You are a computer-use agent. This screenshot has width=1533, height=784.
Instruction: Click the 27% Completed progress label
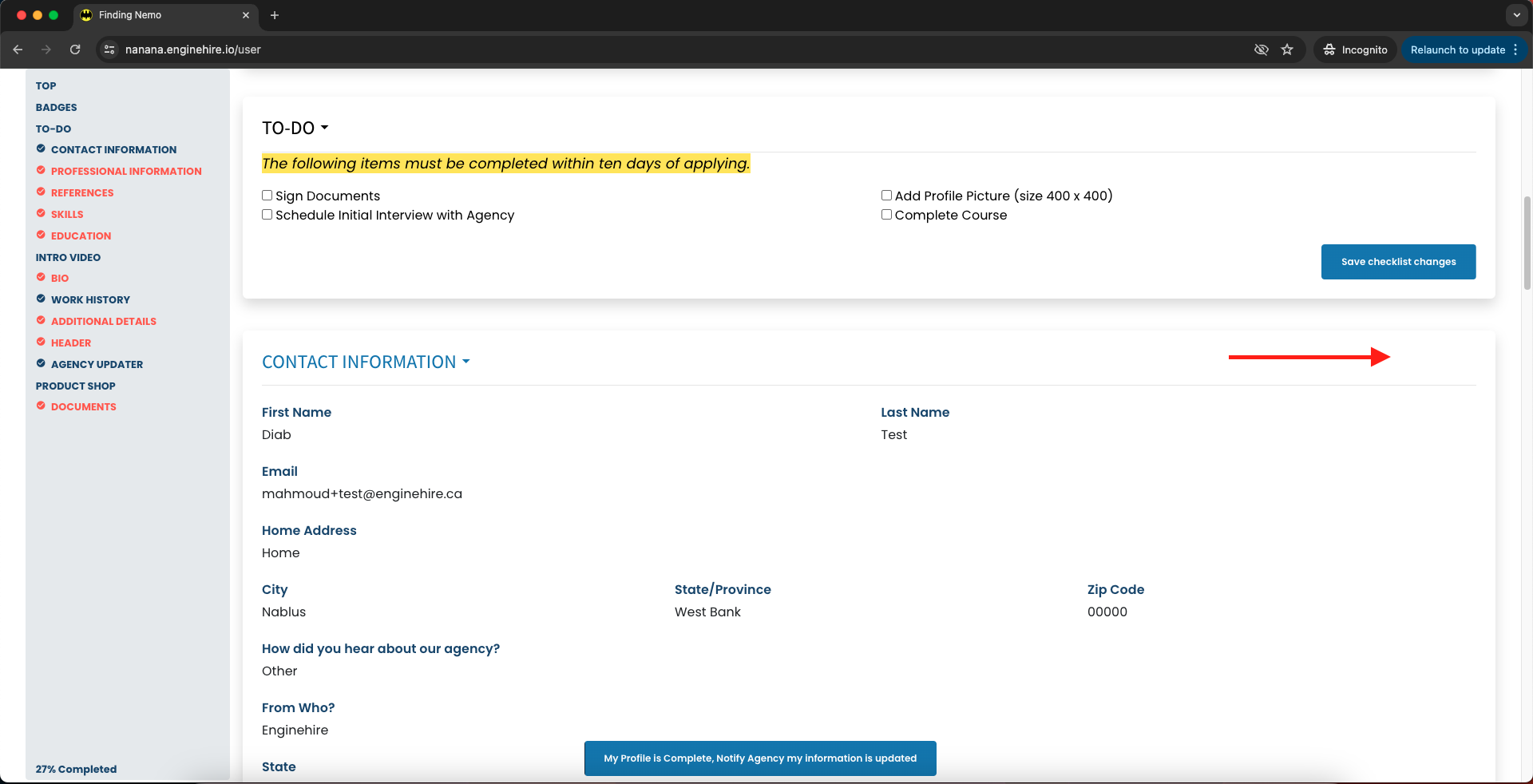(x=76, y=769)
